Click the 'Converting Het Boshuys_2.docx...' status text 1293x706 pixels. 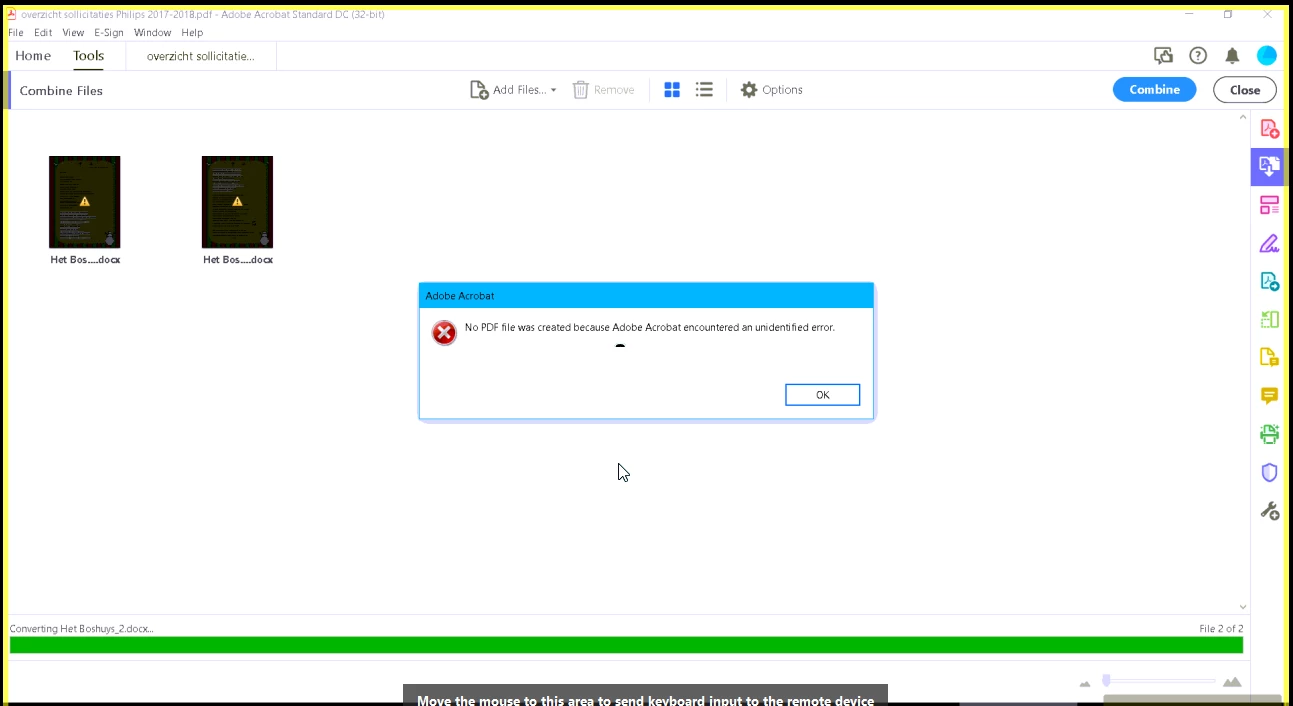click(82, 629)
